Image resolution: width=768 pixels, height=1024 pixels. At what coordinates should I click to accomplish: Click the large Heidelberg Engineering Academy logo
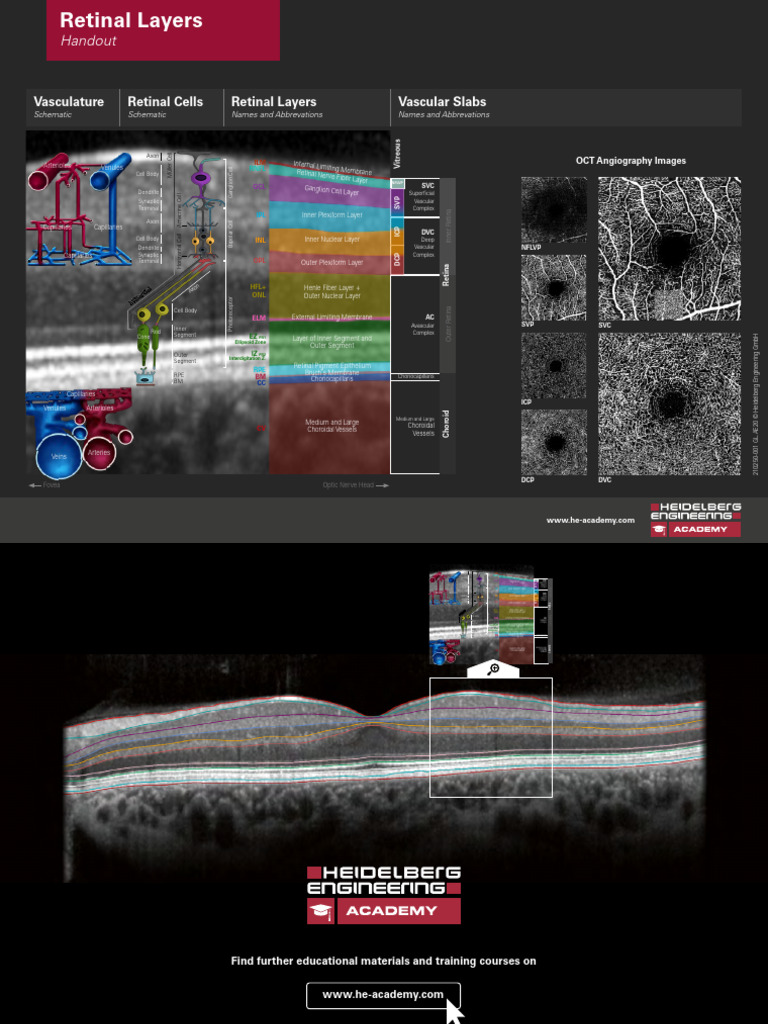(x=384, y=895)
